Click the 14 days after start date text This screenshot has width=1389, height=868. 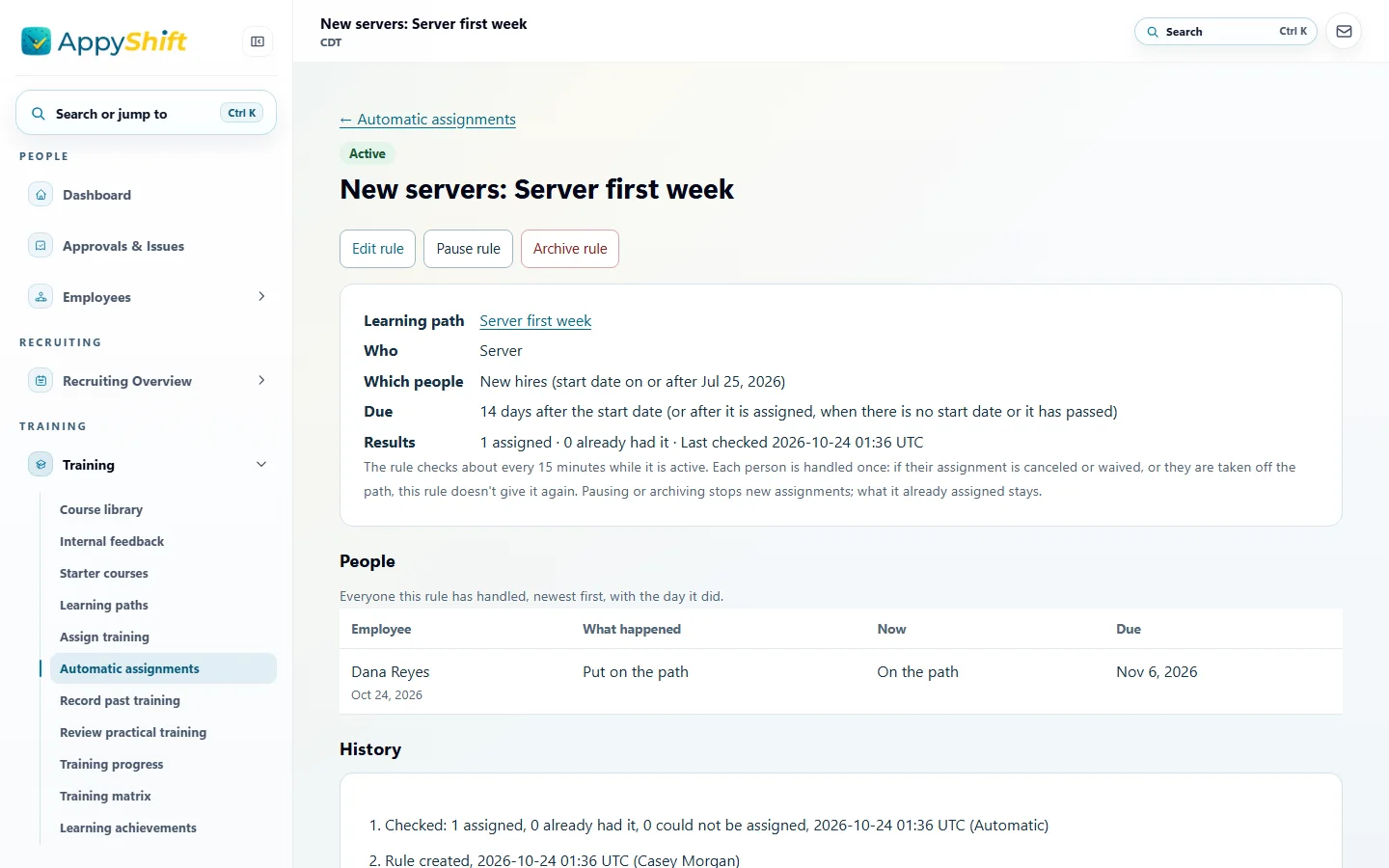[799, 412]
